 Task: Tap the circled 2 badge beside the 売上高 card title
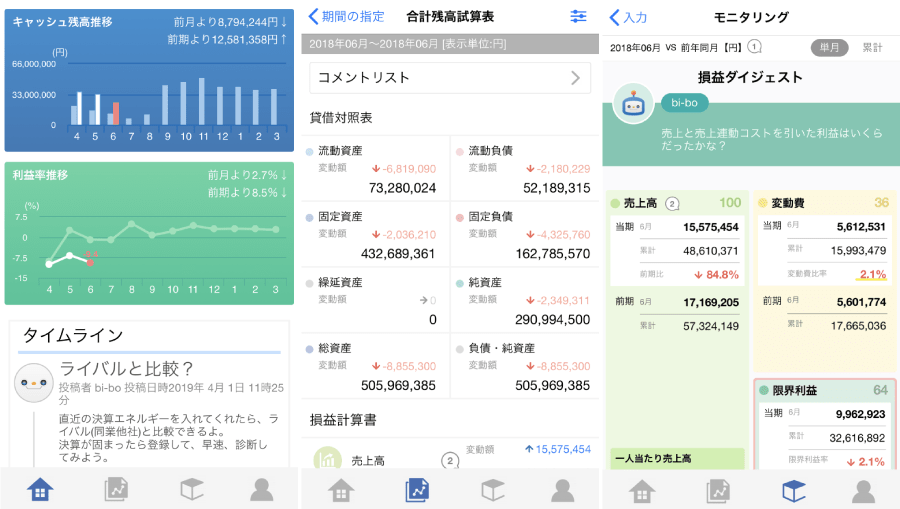pos(672,203)
